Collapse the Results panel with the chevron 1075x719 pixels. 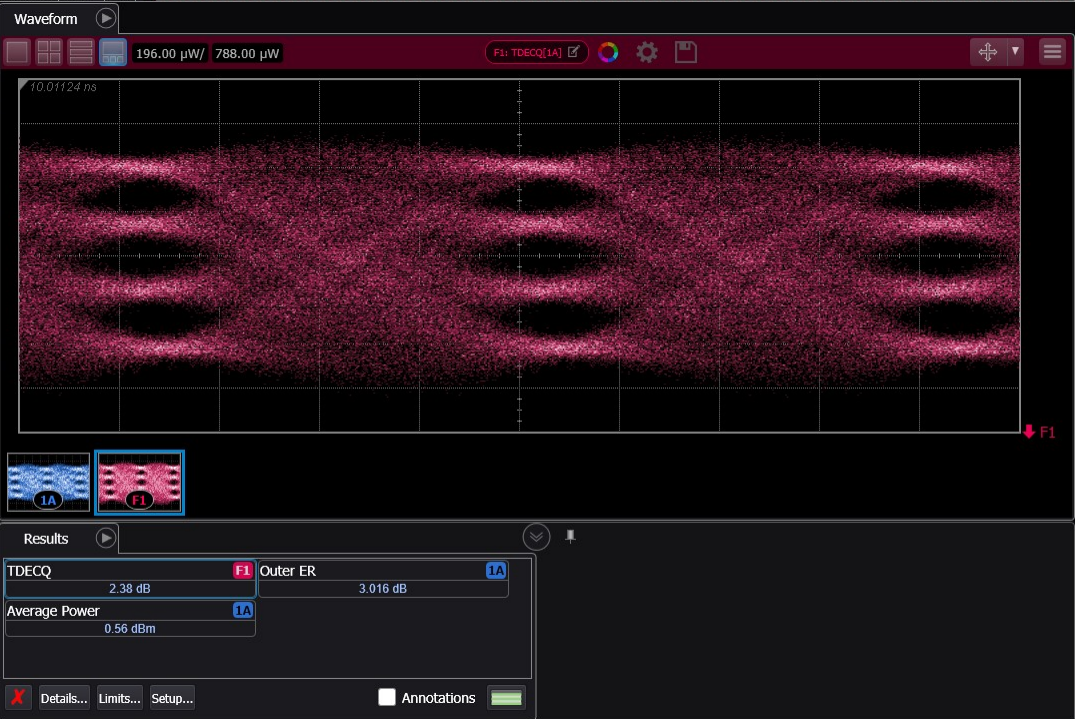(x=537, y=537)
